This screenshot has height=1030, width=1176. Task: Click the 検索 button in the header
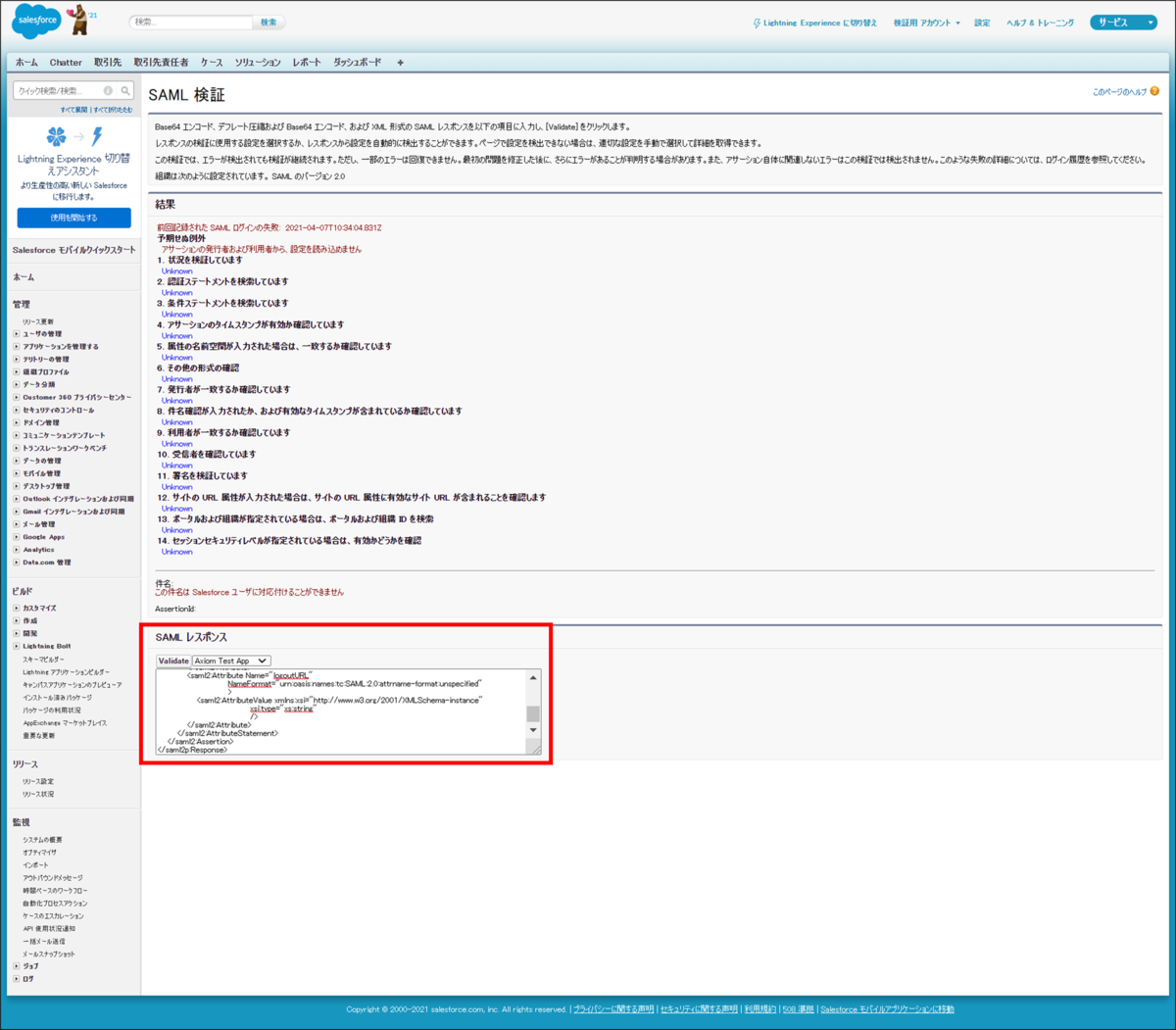point(269,22)
